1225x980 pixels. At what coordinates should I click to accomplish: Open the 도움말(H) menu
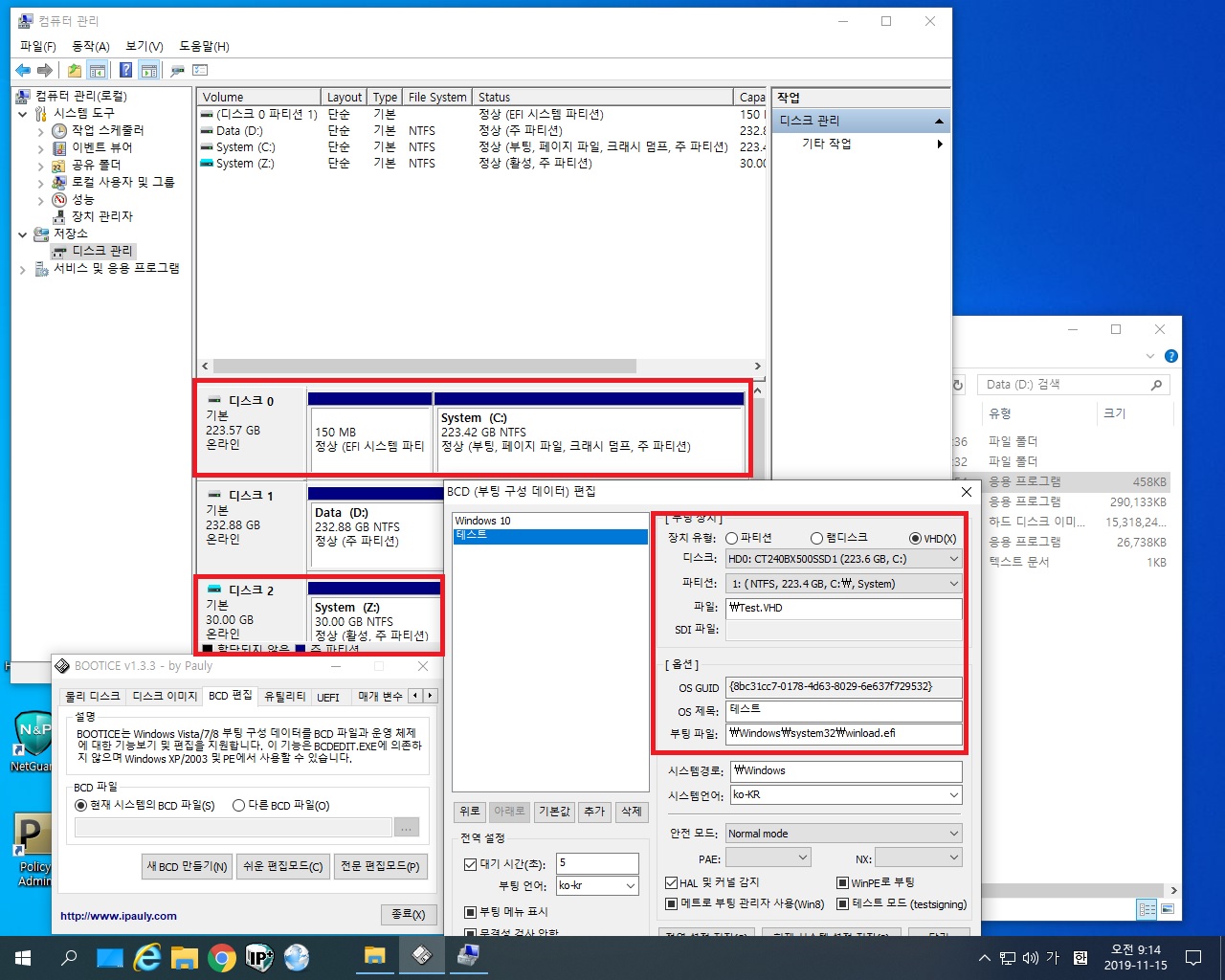(x=204, y=46)
